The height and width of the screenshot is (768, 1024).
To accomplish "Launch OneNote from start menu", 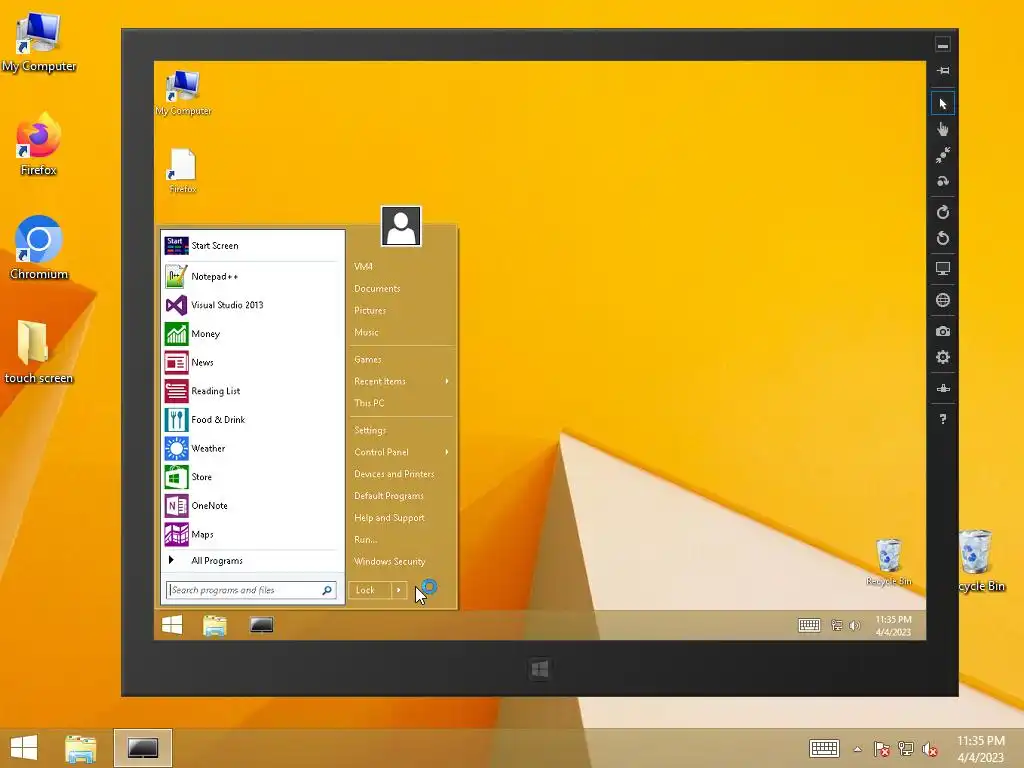I will click(252, 506).
